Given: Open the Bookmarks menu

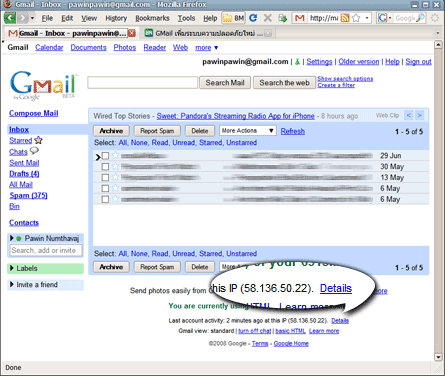Looking at the screenshot, I should (152, 18).
